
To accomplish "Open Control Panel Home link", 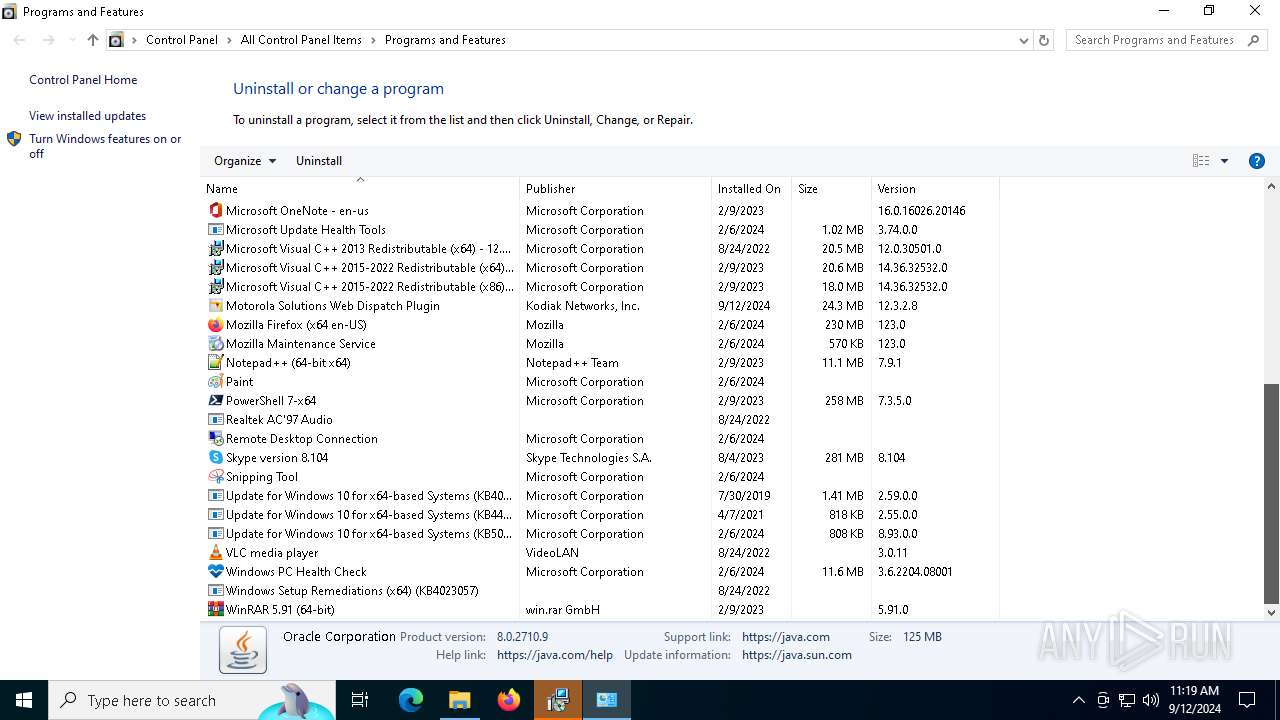I will coord(83,80).
